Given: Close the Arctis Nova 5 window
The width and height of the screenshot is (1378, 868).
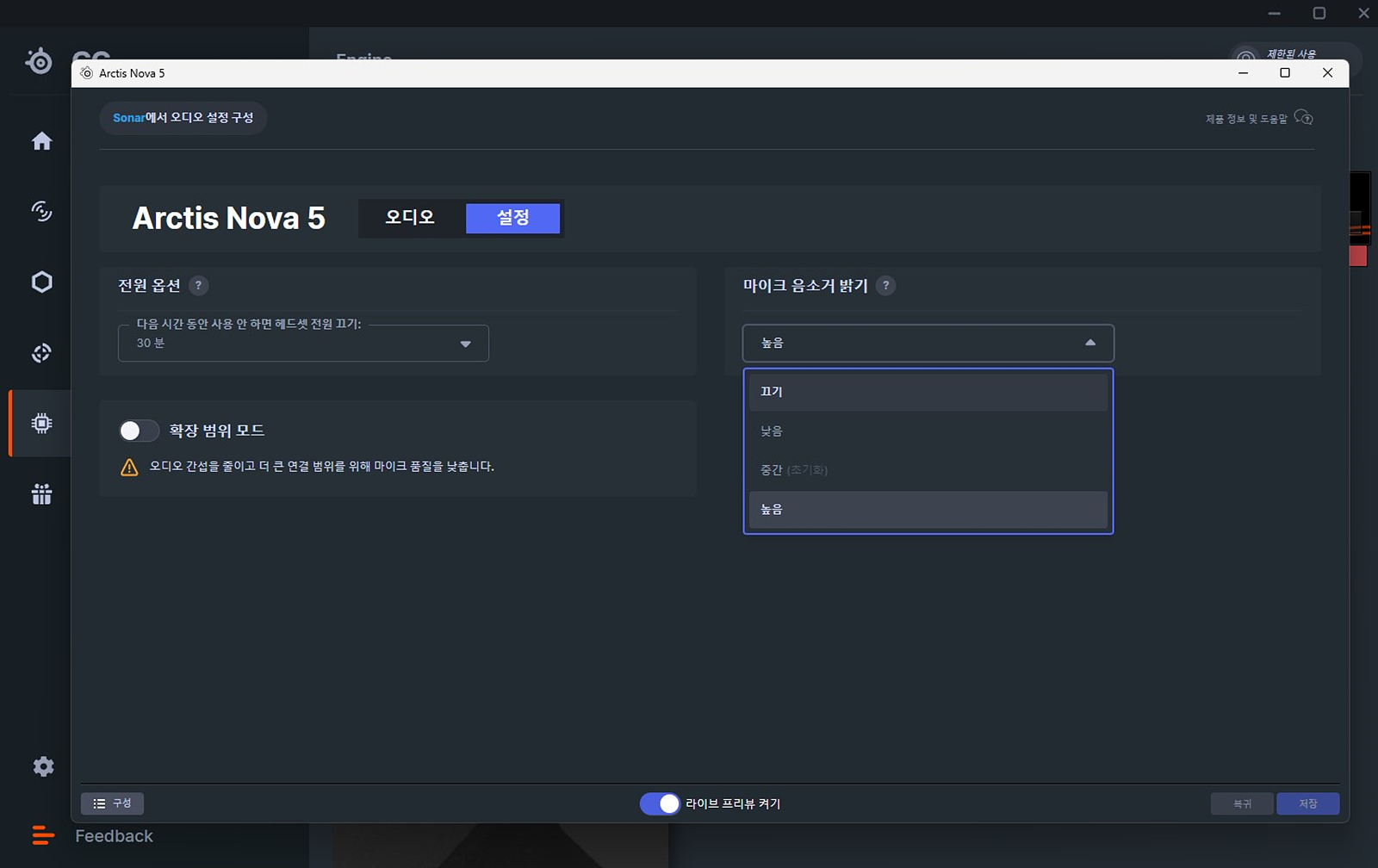Looking at the screenshot, I should point(1327,73).
